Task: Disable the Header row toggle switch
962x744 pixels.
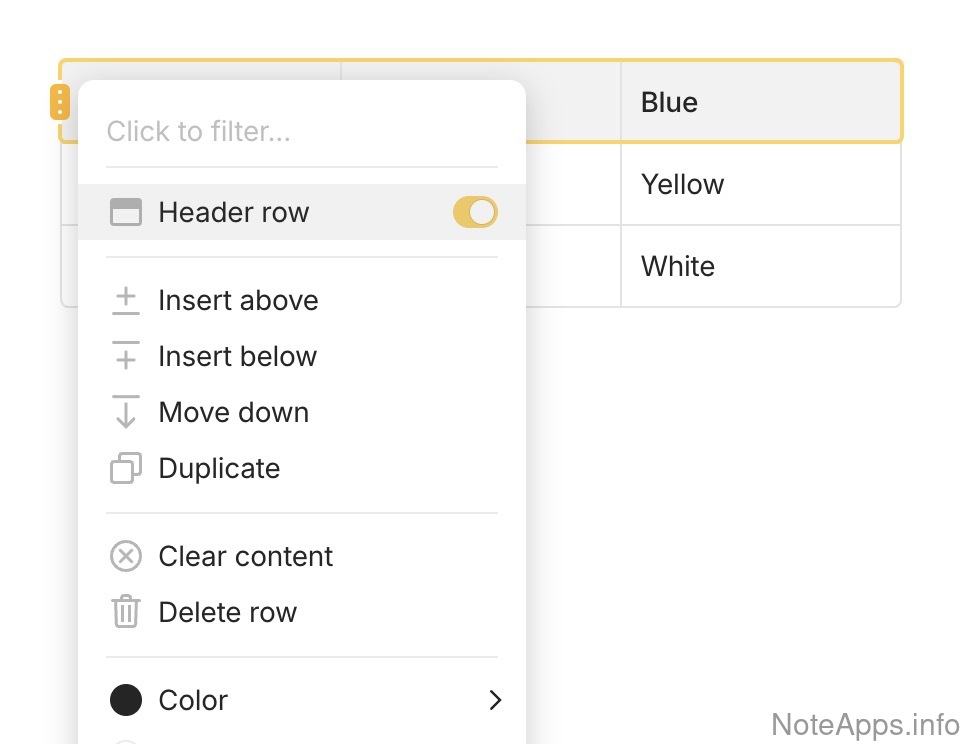Action: tap(474, 212)
